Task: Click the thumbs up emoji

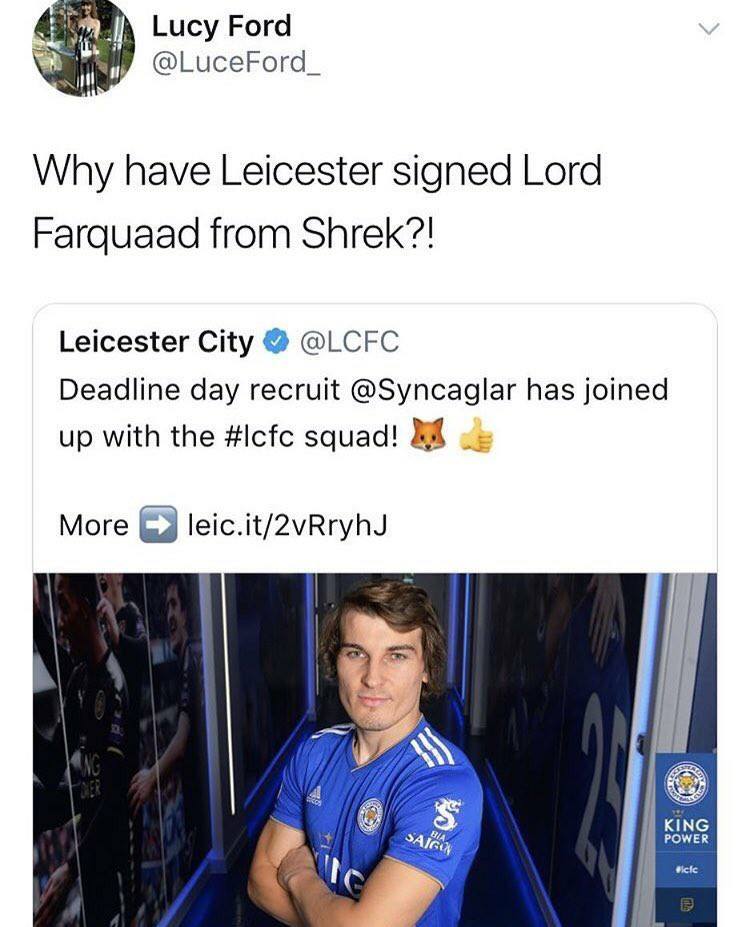Action: tap(475, 436)
